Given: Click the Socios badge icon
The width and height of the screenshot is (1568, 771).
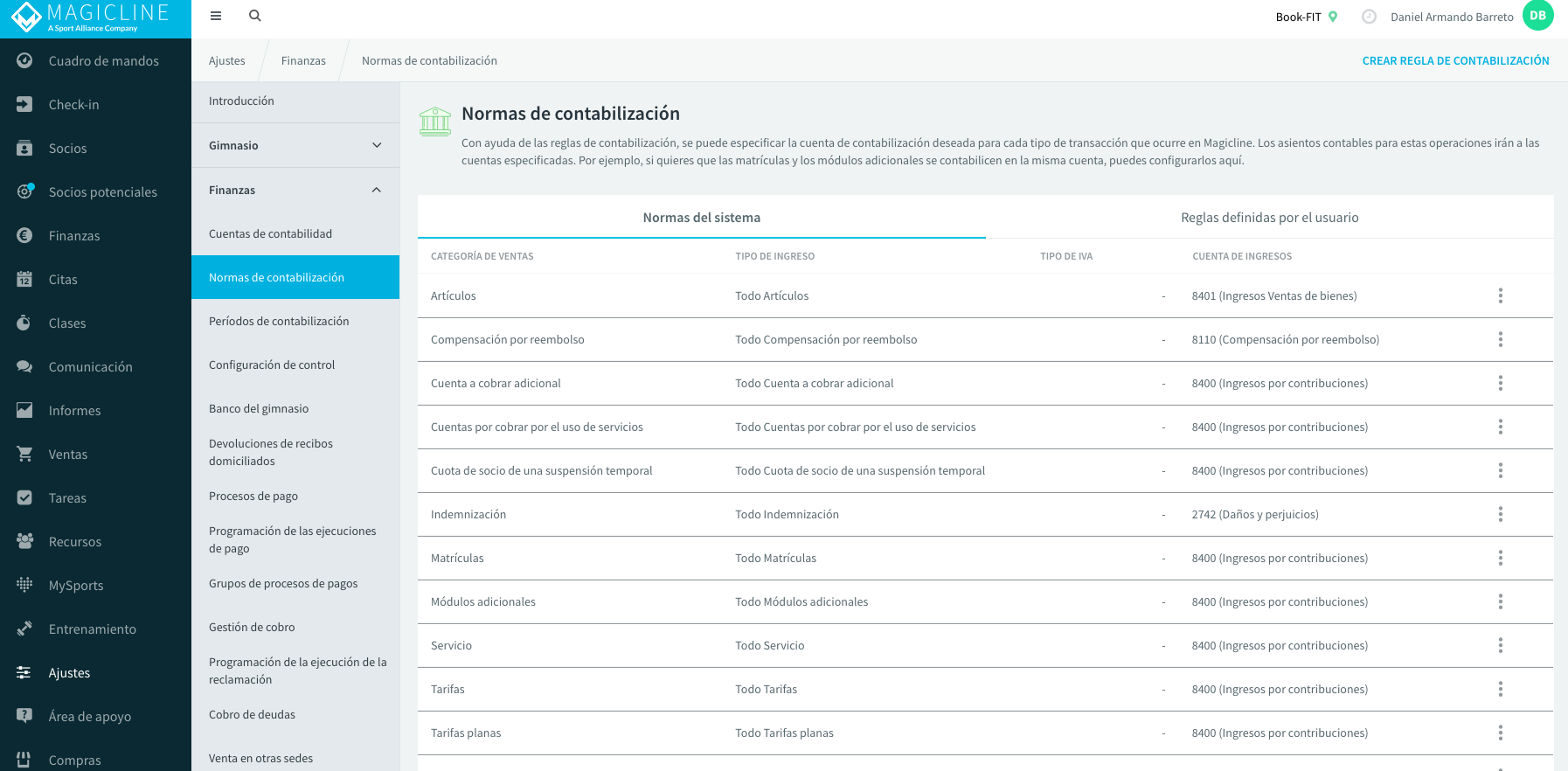Looking at the screenshot, I should (24, 148).
